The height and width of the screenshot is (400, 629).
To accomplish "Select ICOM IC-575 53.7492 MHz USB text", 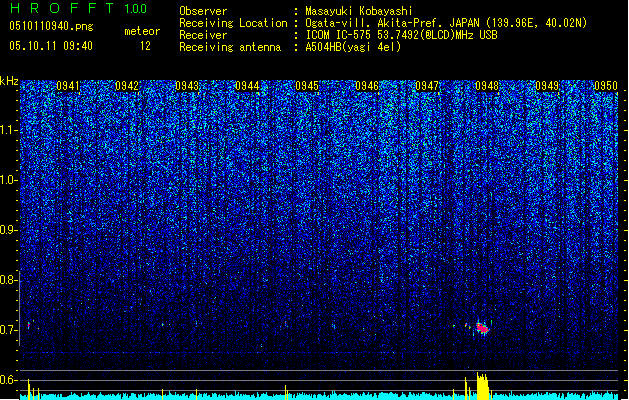I will point(401,35).
